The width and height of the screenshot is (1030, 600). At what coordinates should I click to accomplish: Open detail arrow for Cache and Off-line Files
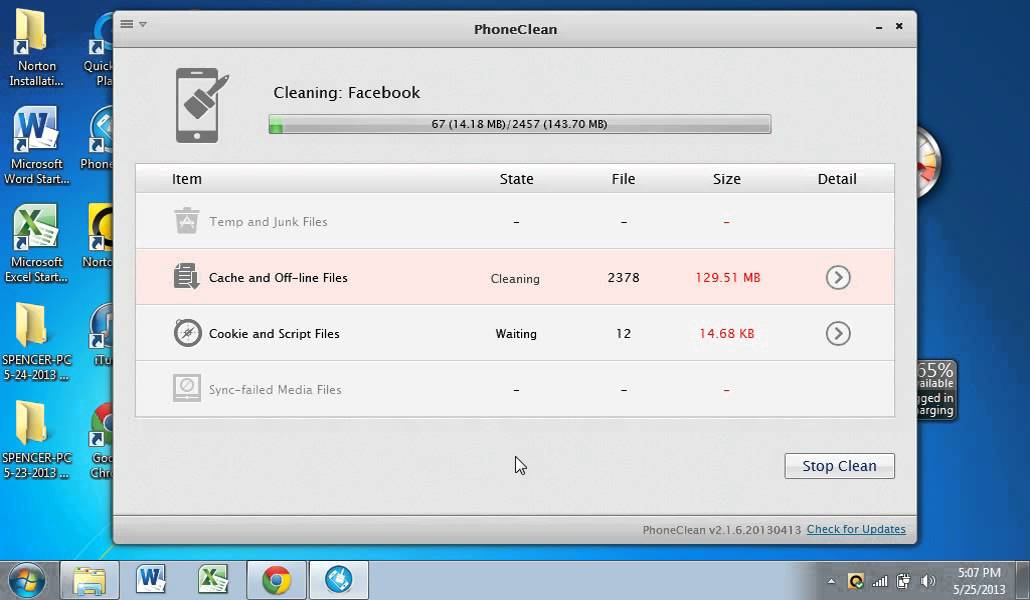[x=838, y=277]
